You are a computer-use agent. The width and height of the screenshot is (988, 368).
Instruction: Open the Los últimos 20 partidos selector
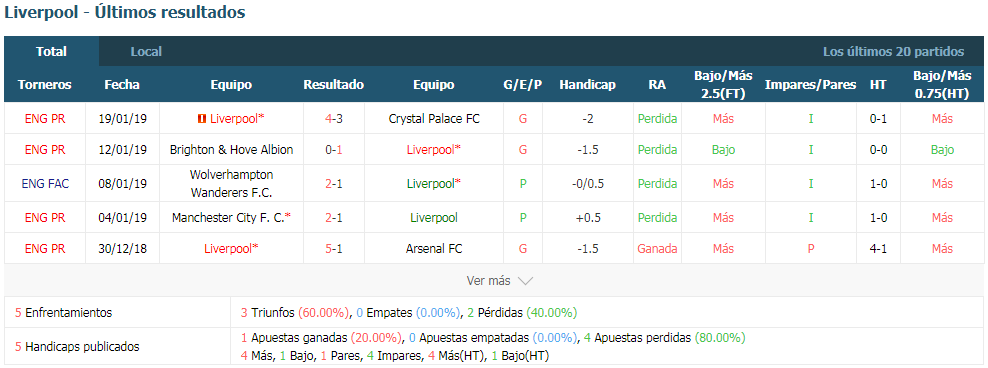click(x=893, y=52)
